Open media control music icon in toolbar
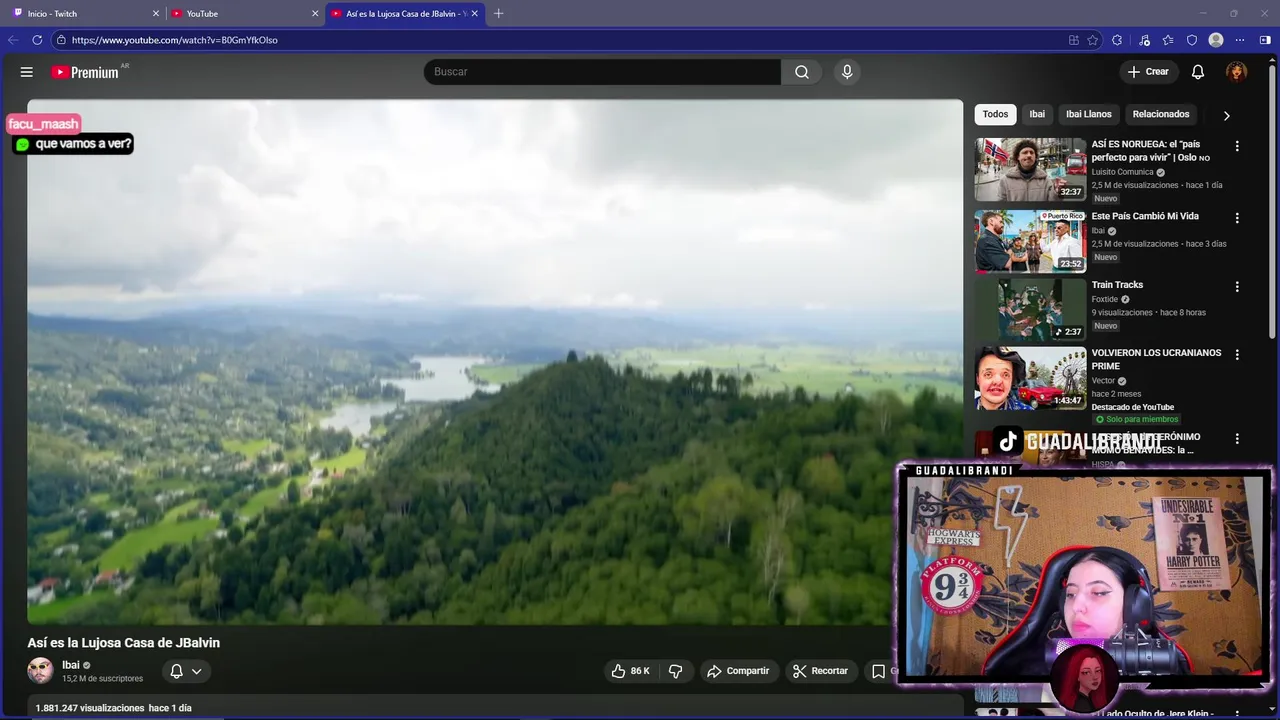This screenshot has width=1280, height=720. 1144,40
